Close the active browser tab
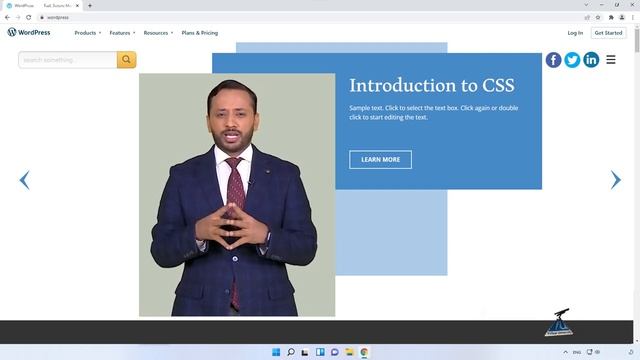The height and width of the screenshot is (360, 640). [78, 6]
